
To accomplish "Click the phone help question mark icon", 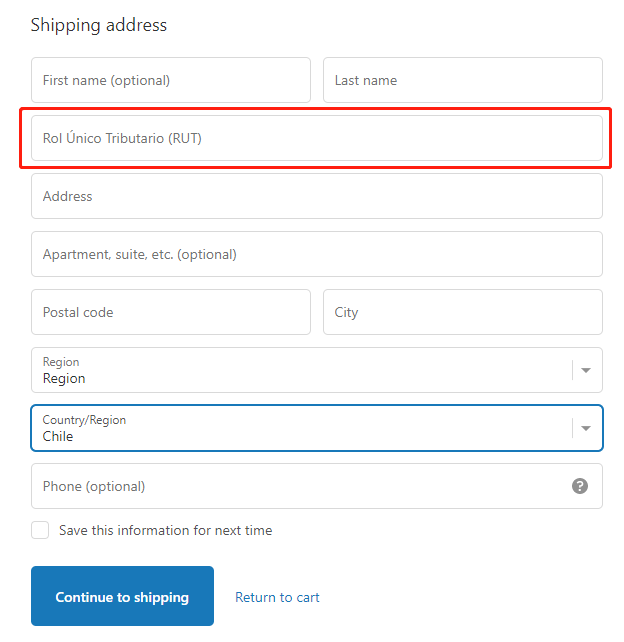I will pyautogui.click(x=579, y=486).
